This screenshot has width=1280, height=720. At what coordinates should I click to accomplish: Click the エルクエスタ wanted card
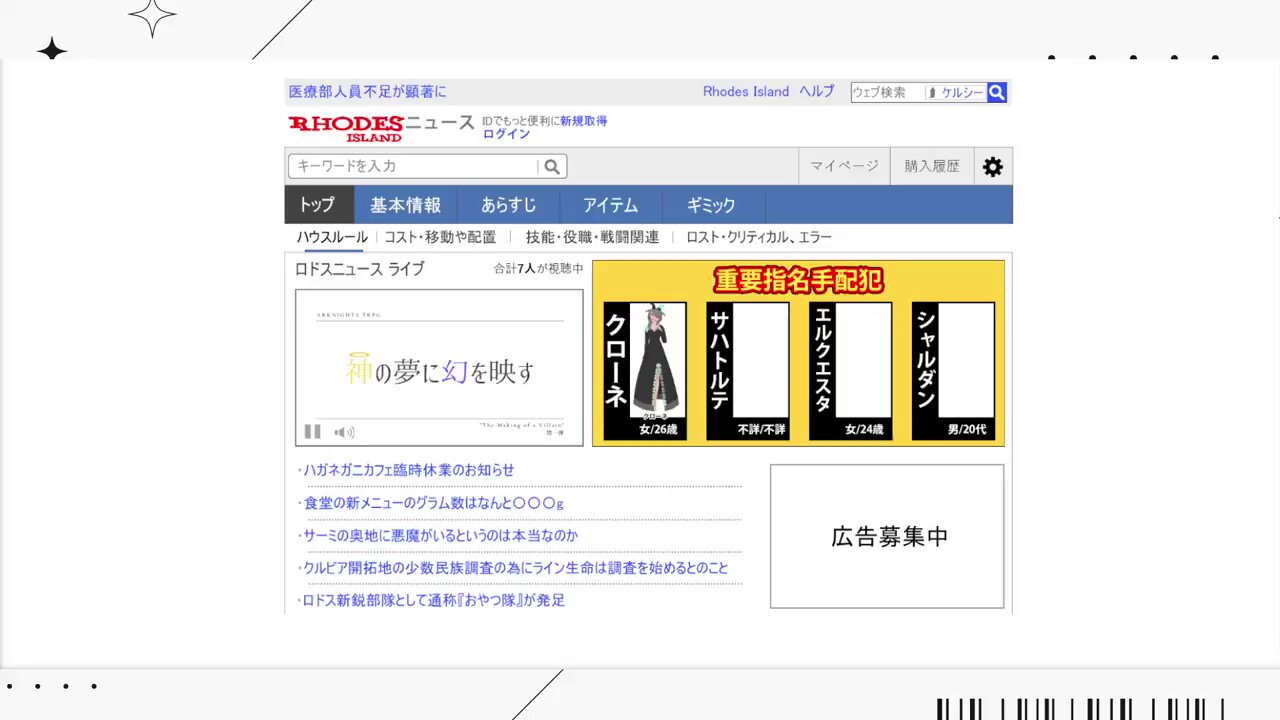click(850, 371)
